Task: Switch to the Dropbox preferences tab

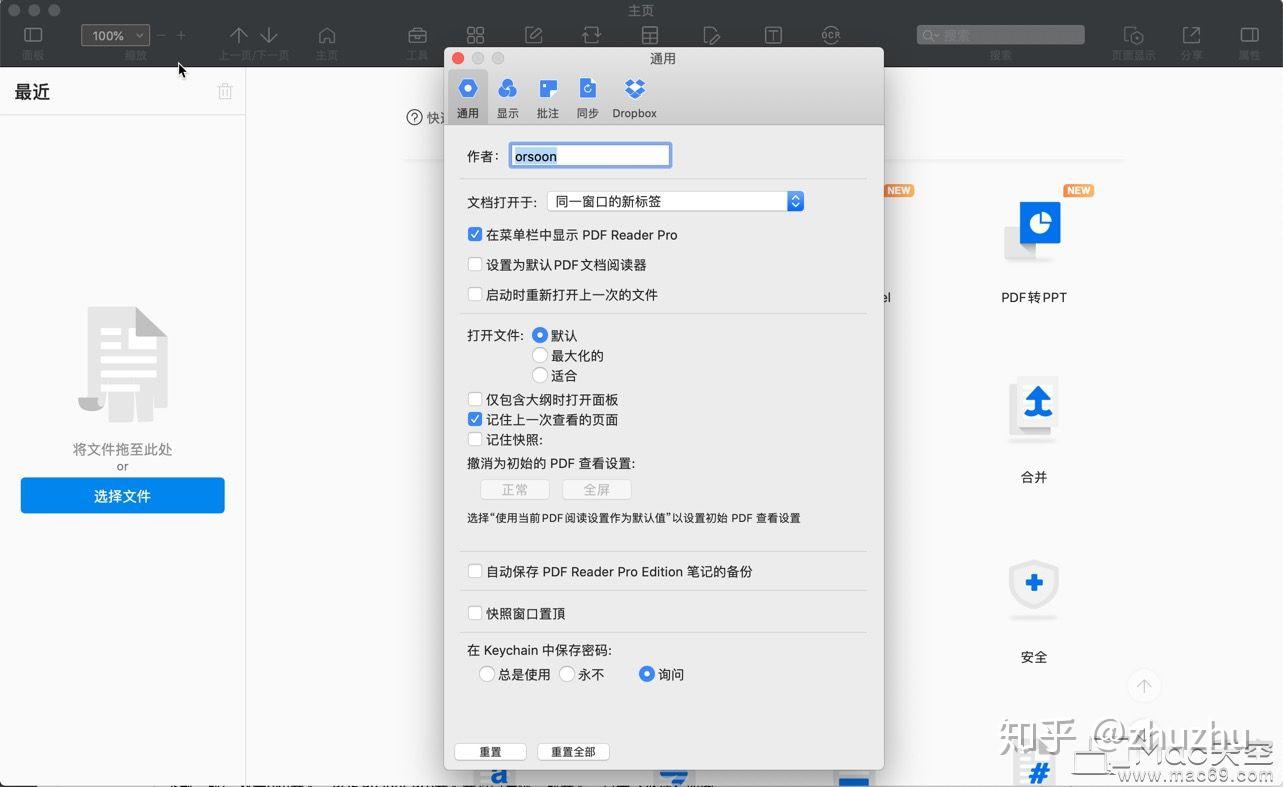Action: pyautogui.click(x=633, y=96)
